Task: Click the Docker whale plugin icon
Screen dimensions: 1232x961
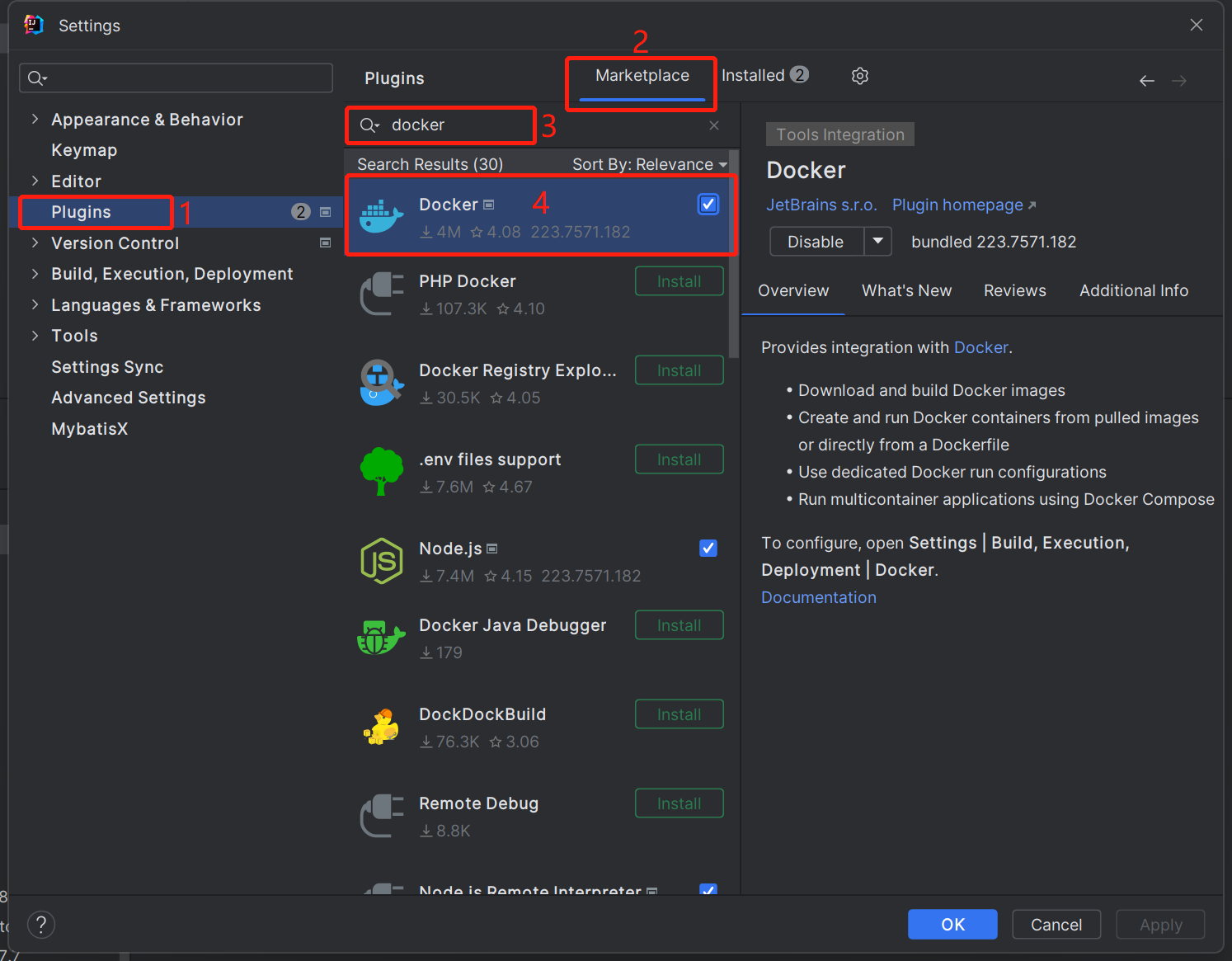Action: pos(381,217)
